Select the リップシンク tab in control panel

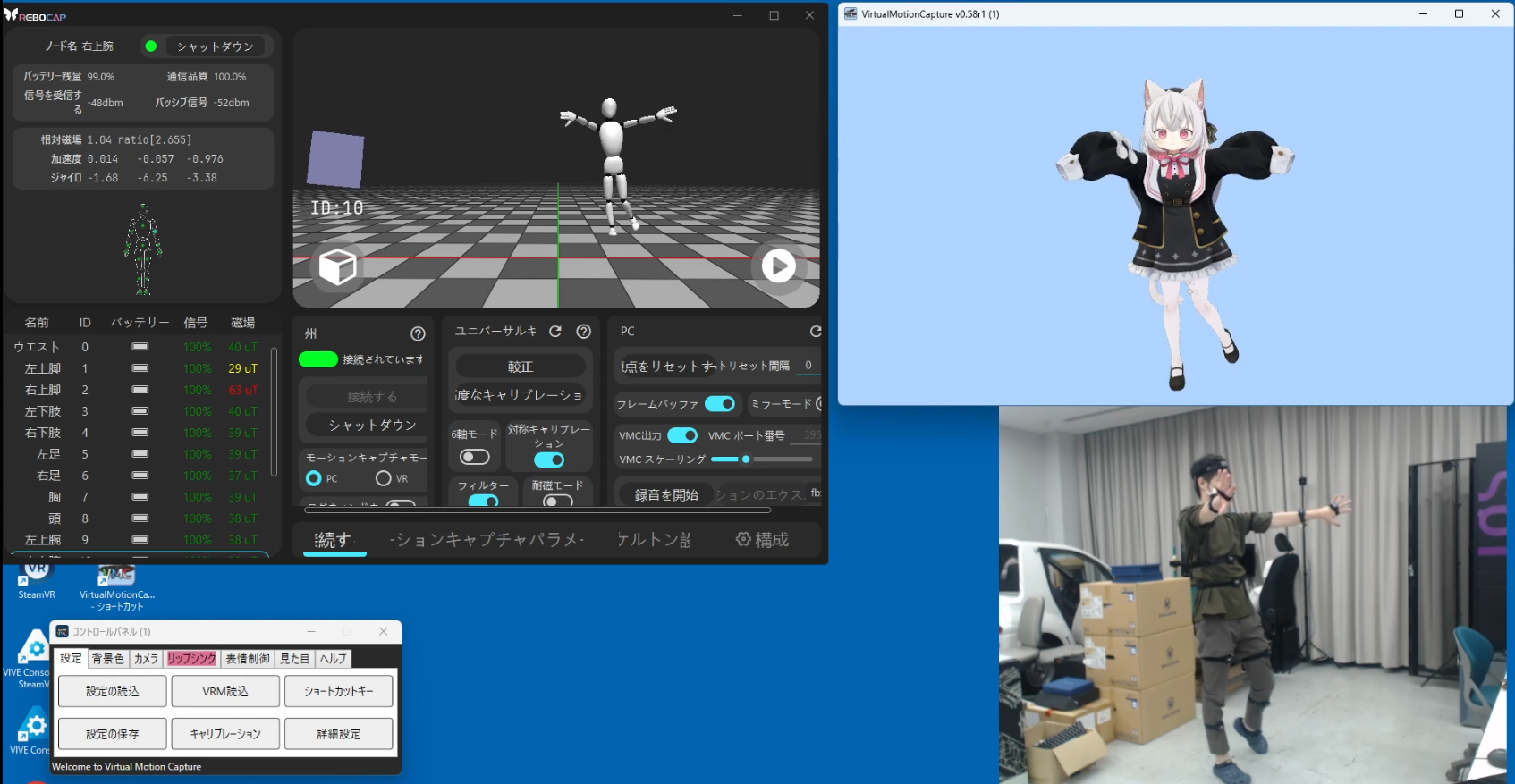pyautogui.click(x=191, y=659)
